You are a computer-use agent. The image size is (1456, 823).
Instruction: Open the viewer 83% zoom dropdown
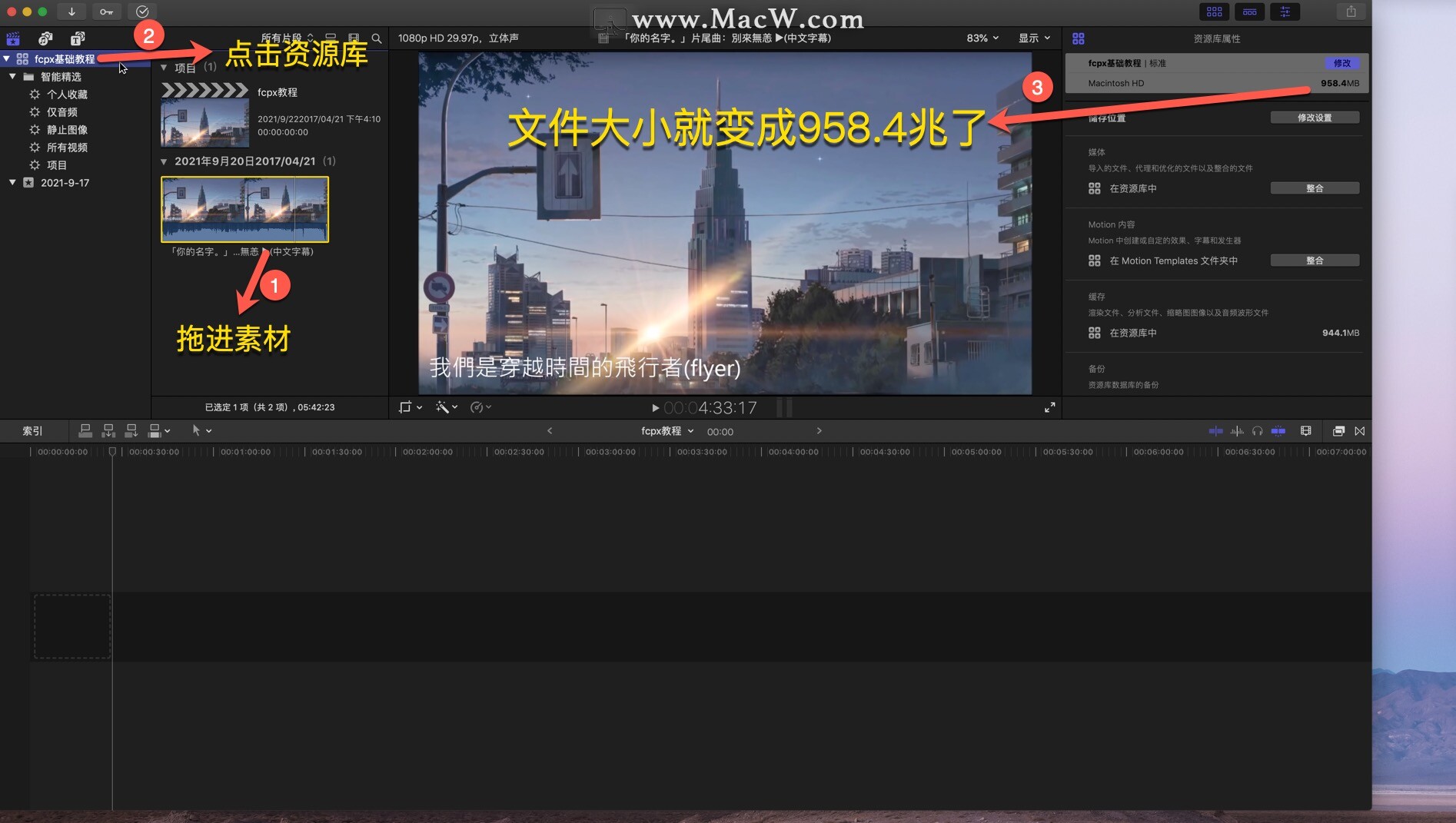(982, 38)
